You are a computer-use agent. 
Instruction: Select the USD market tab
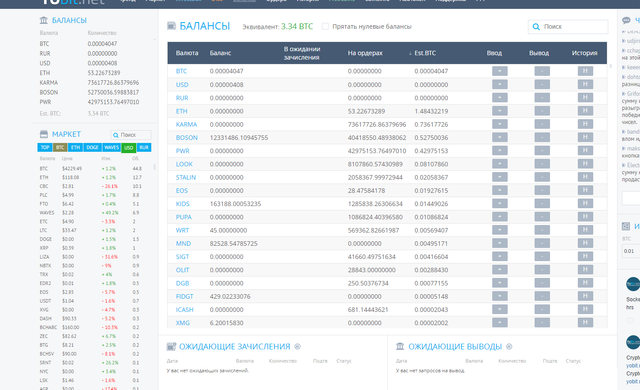click(x=129, y=148)
